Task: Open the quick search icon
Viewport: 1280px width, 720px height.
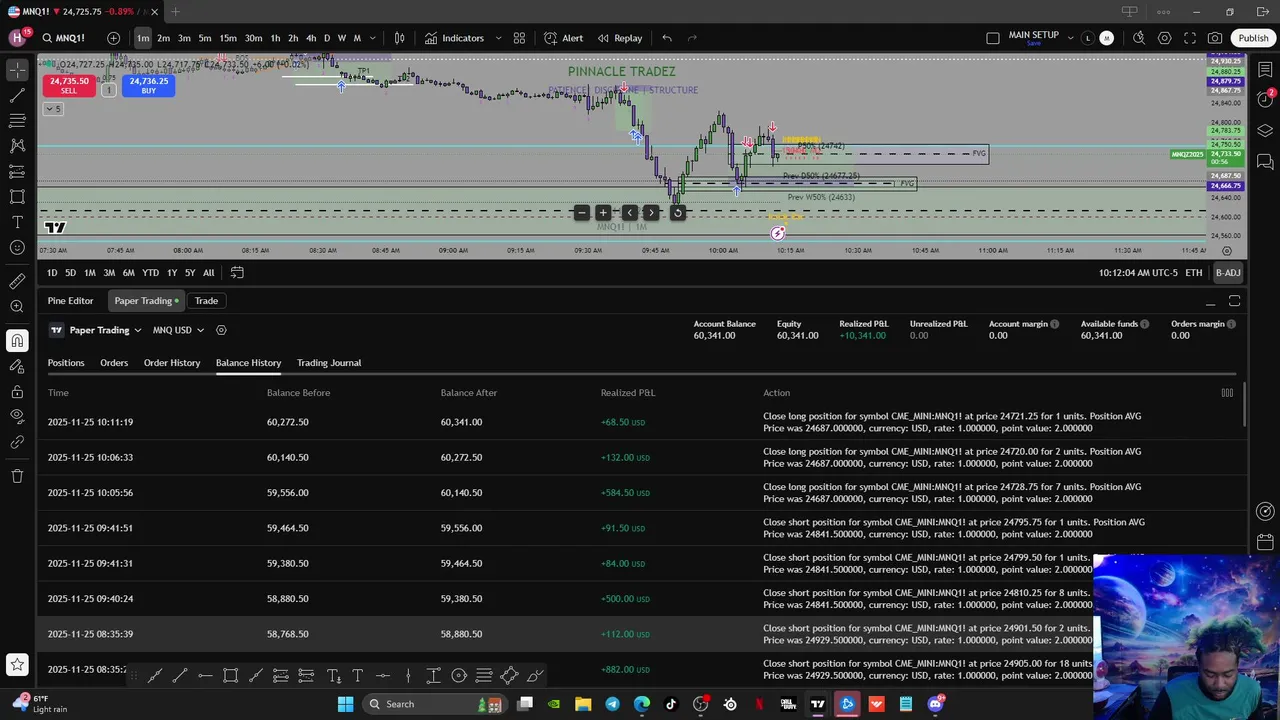Action: [1139, 38]
